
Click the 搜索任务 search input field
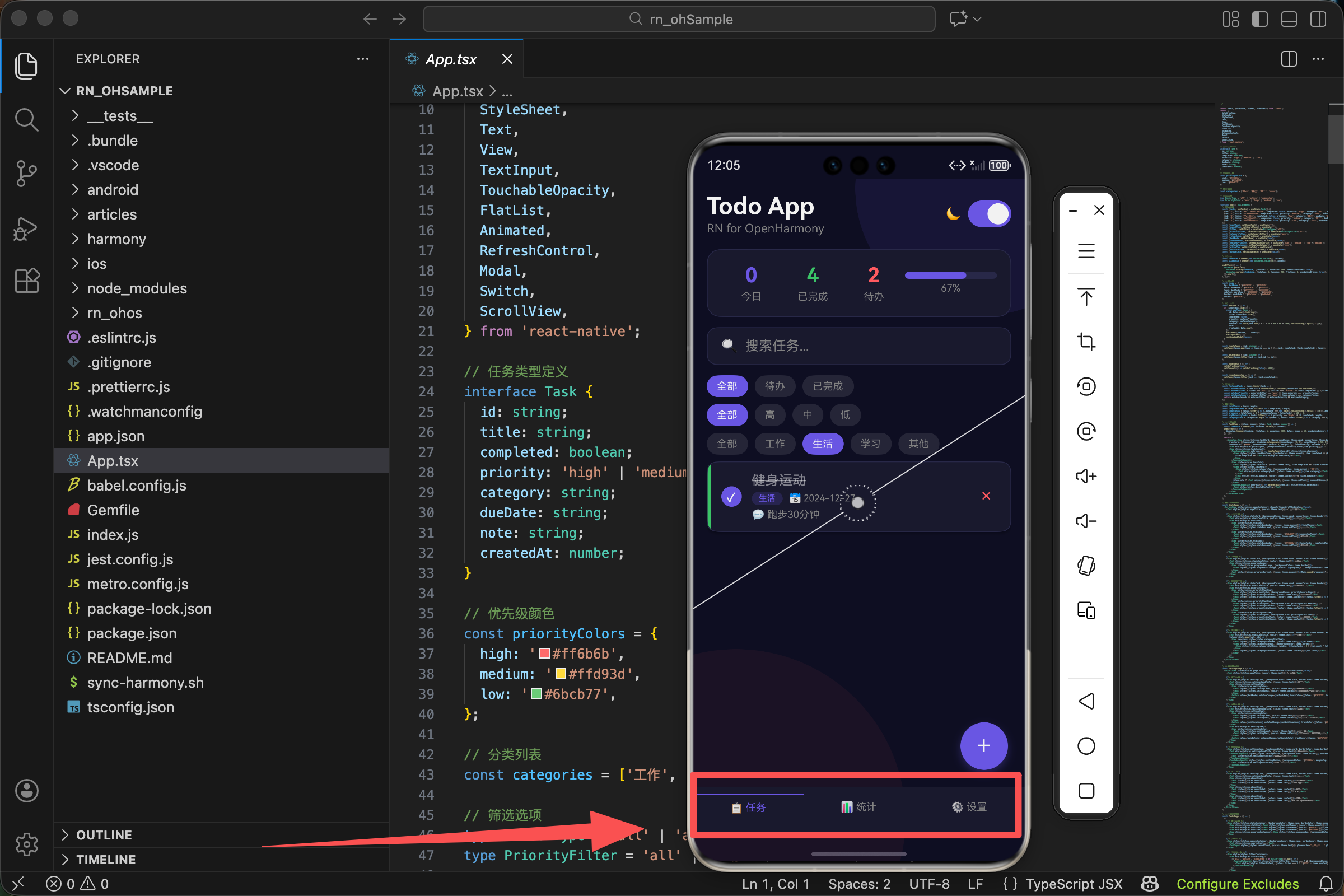[858, 346]
